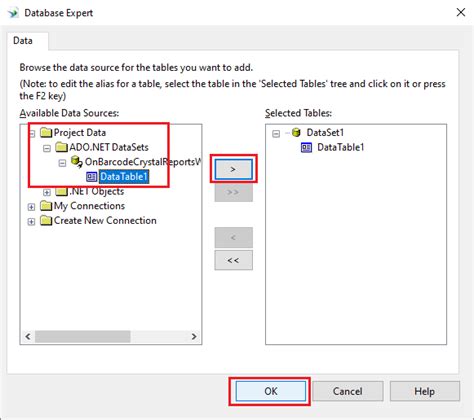This screenshot has height=420, width=474.
Task: Click the My Connections folder icon
Action: click(x=46, y=206)
